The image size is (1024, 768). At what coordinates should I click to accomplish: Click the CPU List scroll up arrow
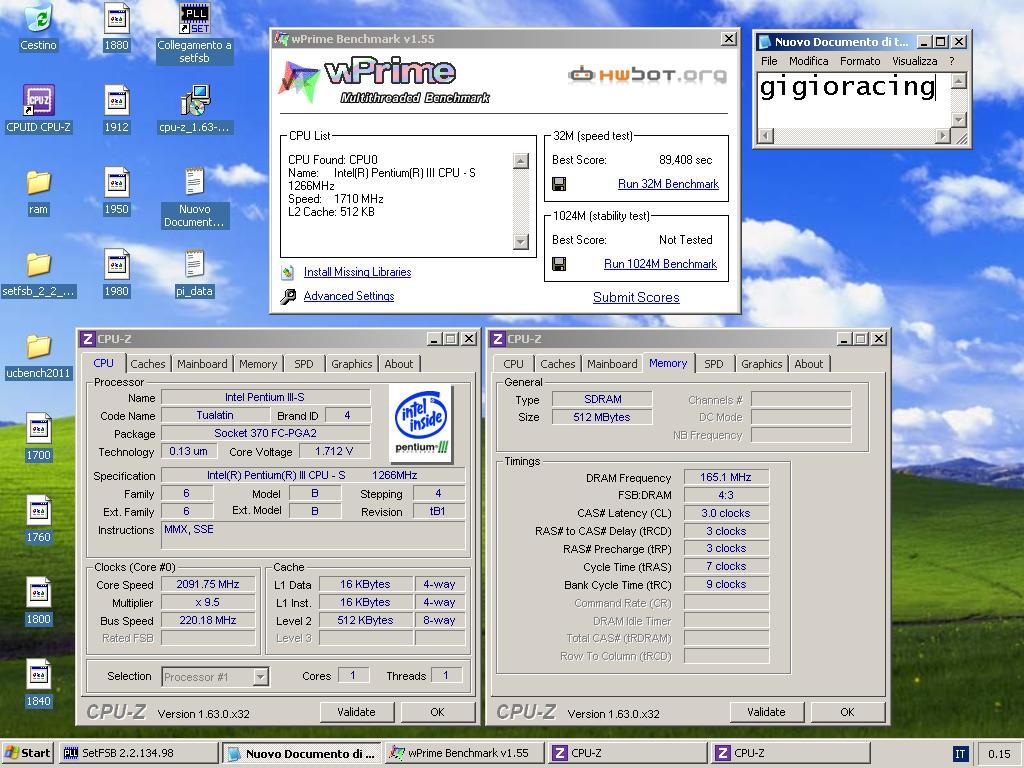pos(520,161)
